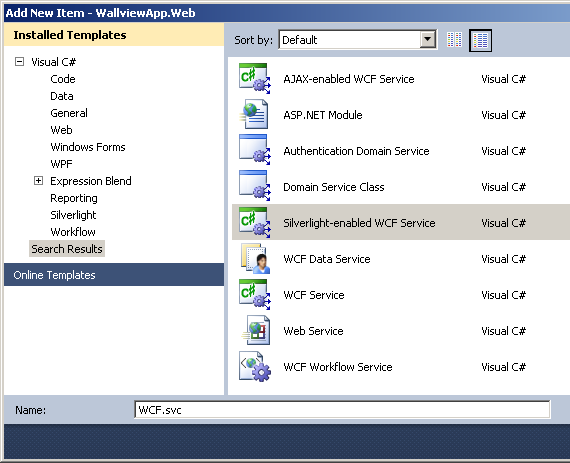Switch to medium icons list view
This screenshot has height=463, width=570.
[480, 40]
